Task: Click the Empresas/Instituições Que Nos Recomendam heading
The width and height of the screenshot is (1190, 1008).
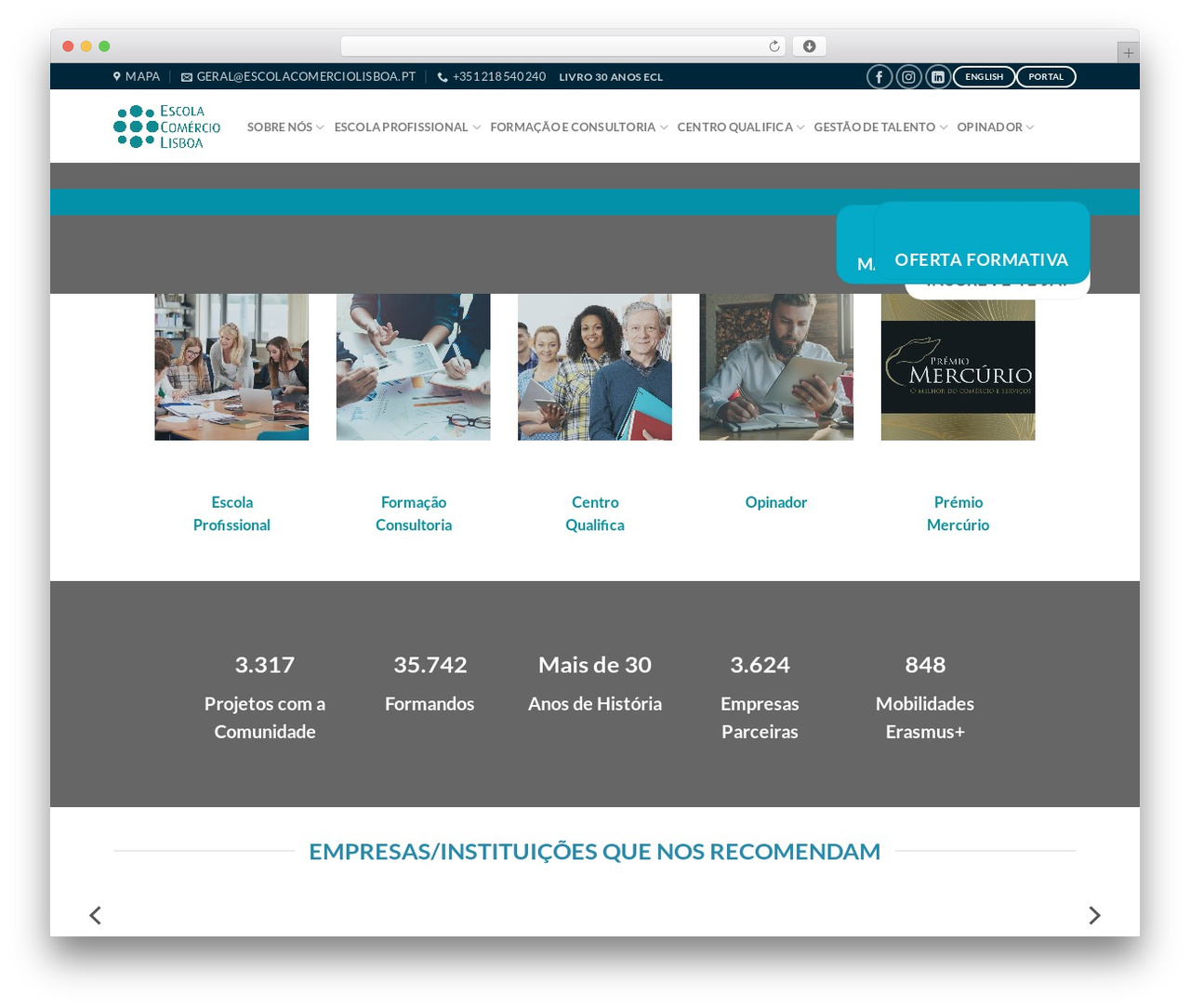Action: [595, 851]
